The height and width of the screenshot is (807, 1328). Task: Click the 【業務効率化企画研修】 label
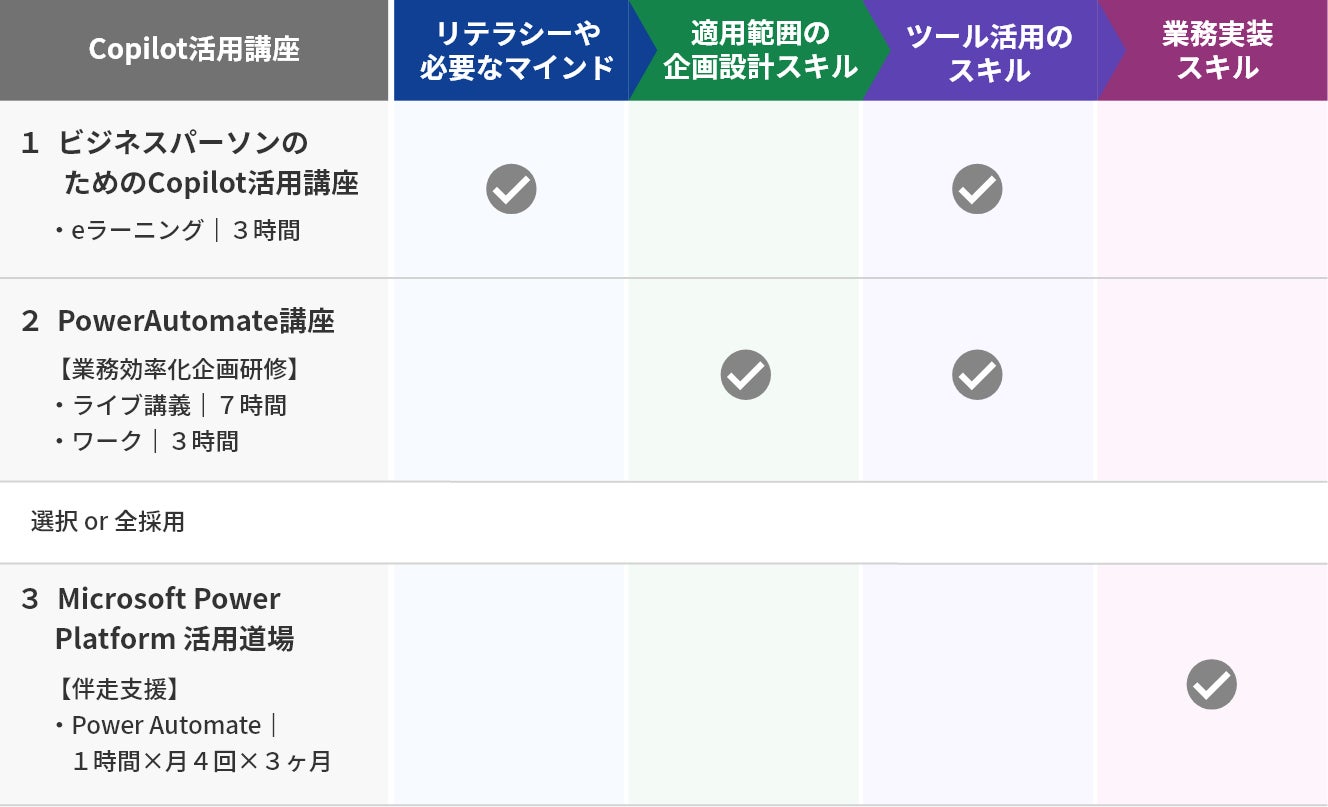[x=177, y=369]
